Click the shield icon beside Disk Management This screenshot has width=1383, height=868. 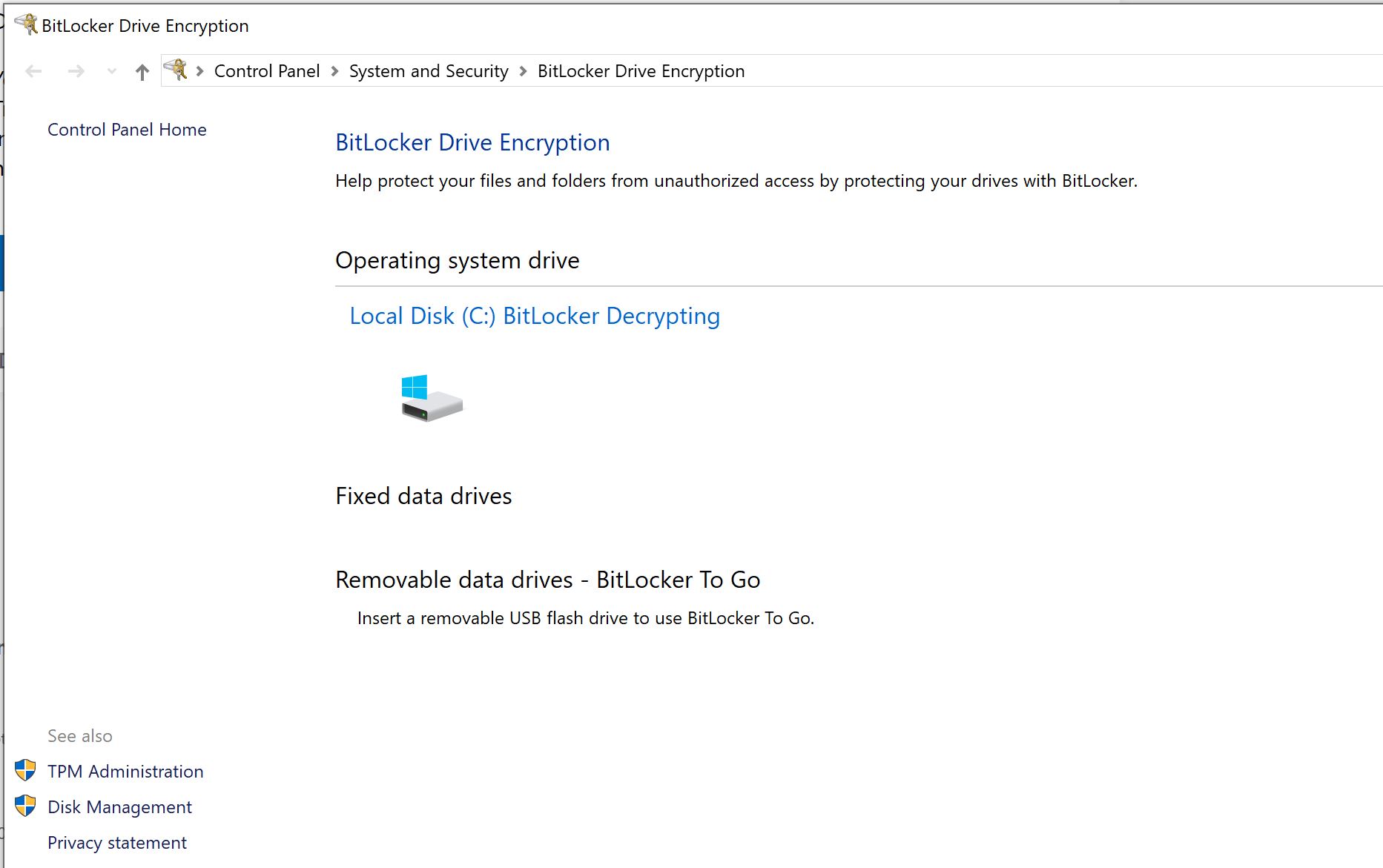pyautogui.click(x=25, y=806)
